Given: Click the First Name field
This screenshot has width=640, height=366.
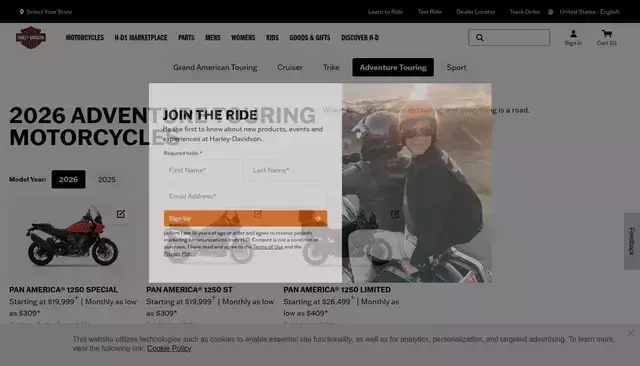Looking at the screenshot, I should pyautogui.click(x=203, y=170).
